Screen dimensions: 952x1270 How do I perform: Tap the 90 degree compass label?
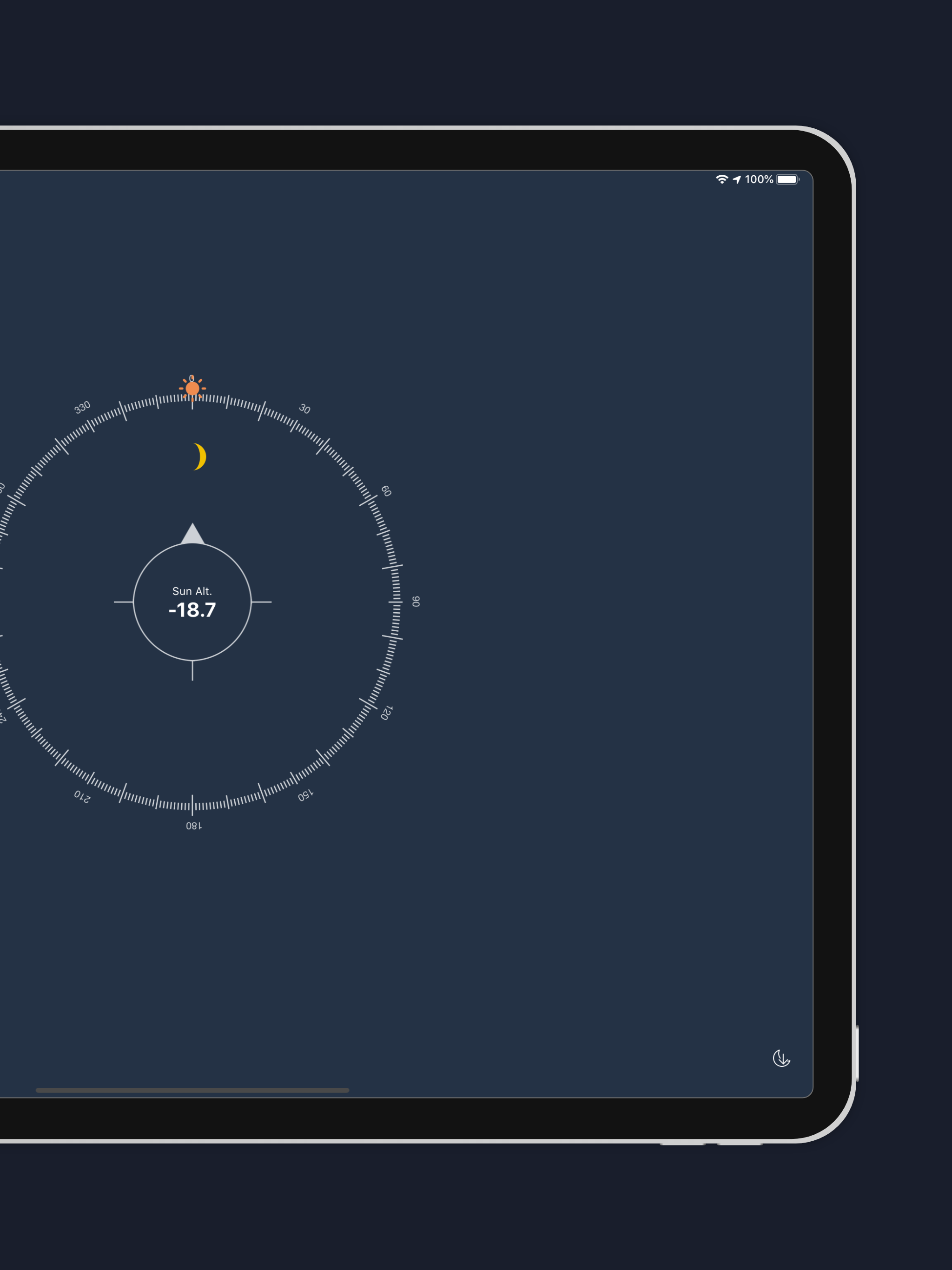(416, 601)
